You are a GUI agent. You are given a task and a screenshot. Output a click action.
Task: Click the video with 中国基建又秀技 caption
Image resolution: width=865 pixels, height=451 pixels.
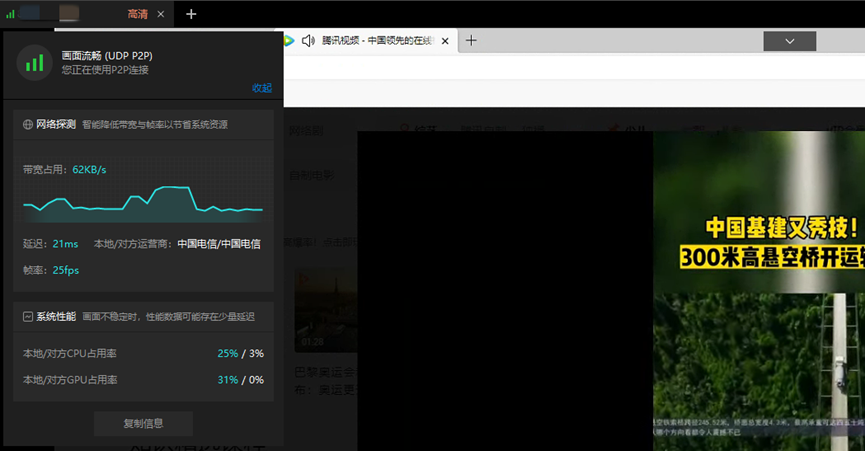click(x=759, y=291)
